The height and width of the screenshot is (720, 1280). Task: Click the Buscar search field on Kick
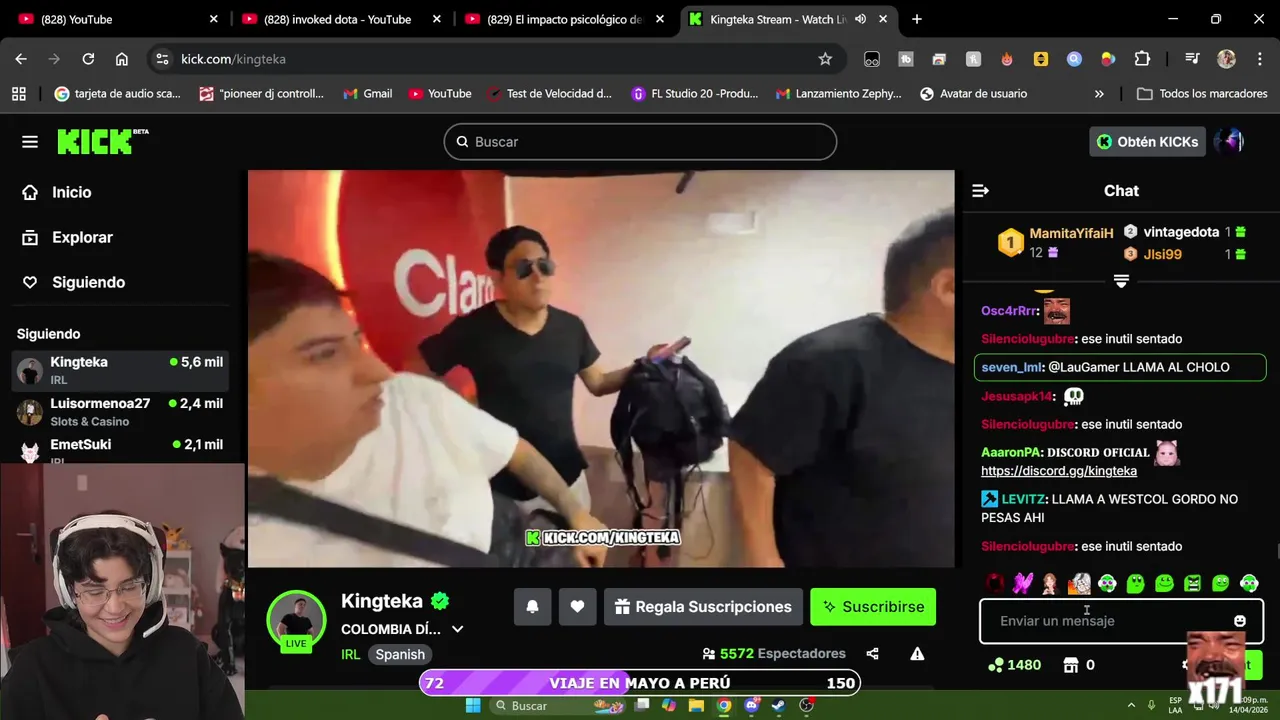pos(640,142)
